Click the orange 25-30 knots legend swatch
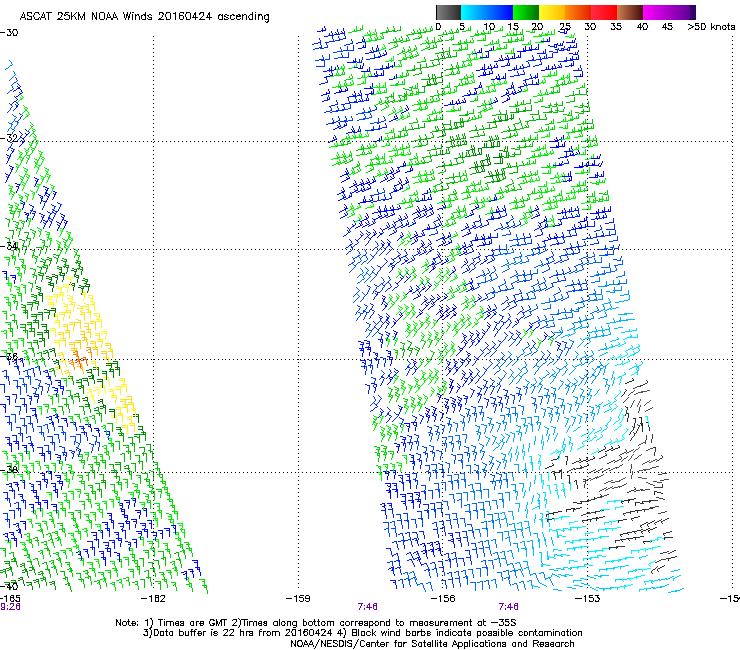This screenshot has width=740, height=650. coord(578,12)
